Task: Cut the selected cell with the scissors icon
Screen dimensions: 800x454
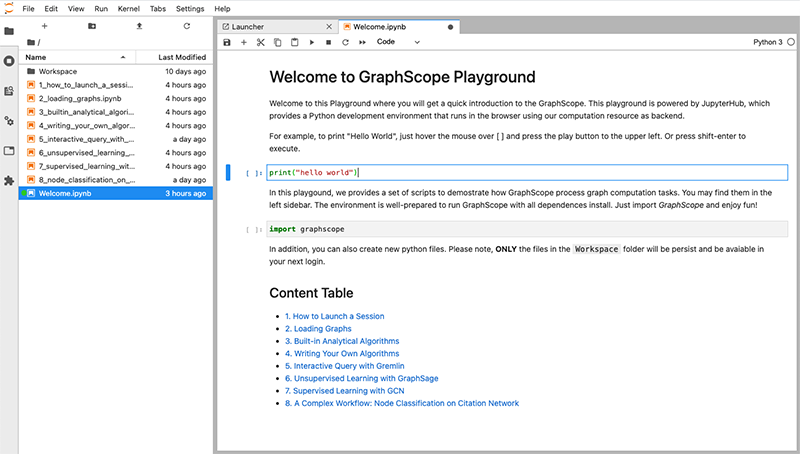Action: [x=261, y=43]
